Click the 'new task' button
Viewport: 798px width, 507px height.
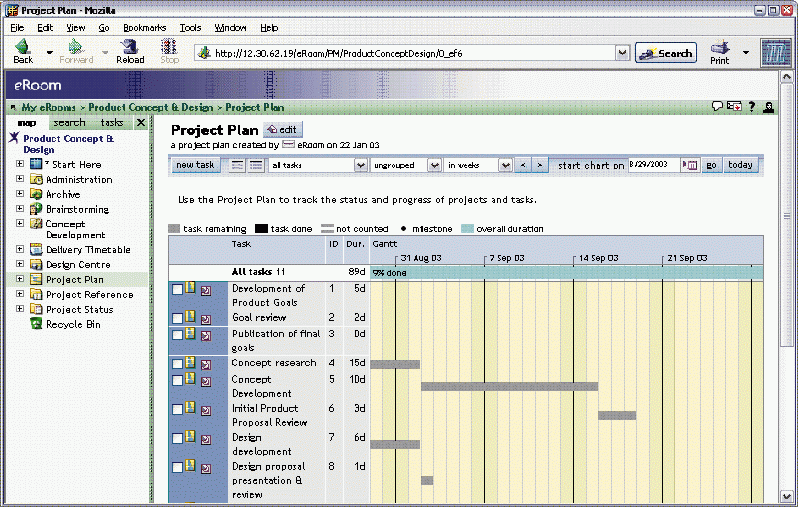point(195,165)
